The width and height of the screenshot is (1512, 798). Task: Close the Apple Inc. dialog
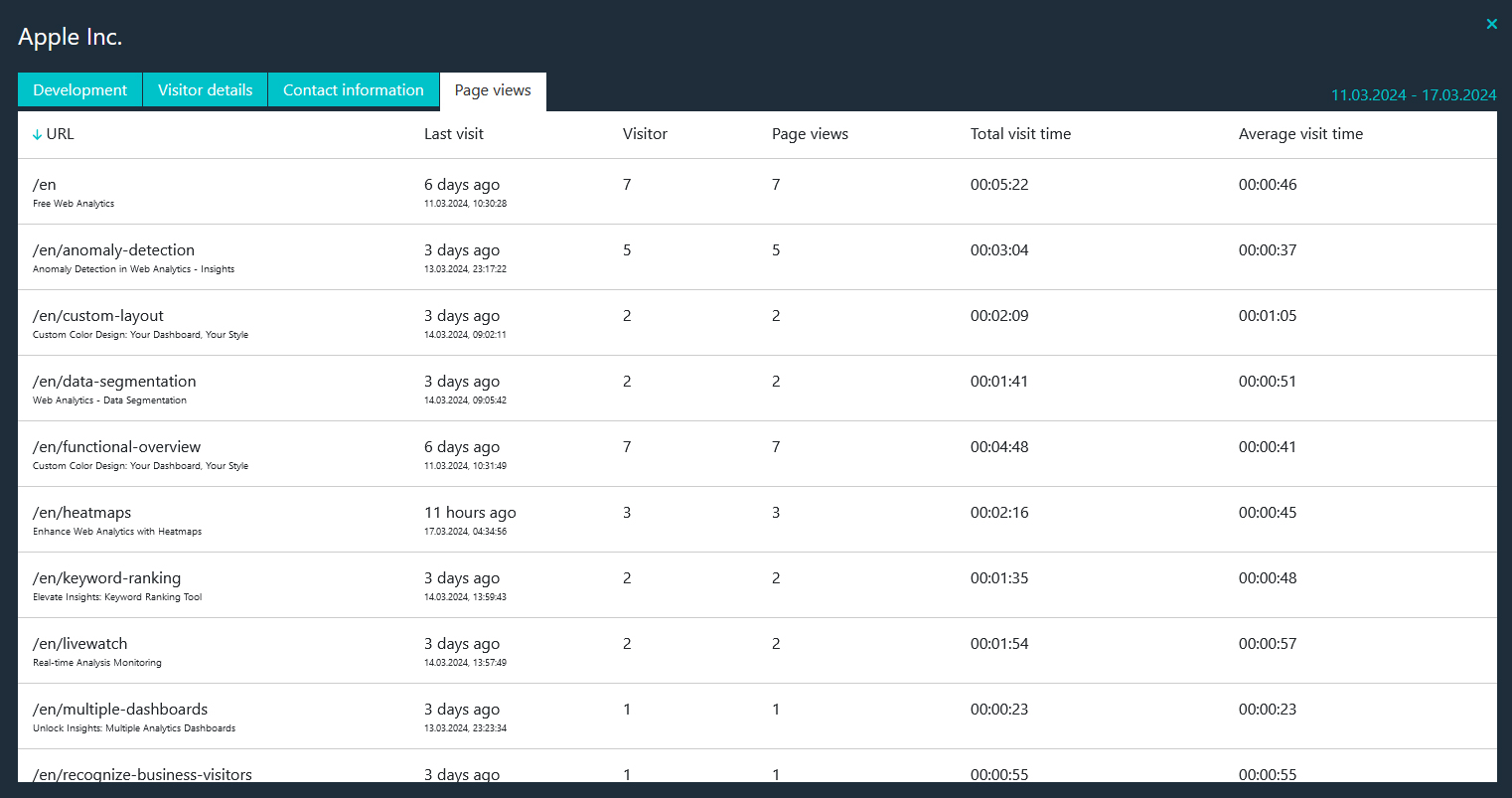[1491, 24]
